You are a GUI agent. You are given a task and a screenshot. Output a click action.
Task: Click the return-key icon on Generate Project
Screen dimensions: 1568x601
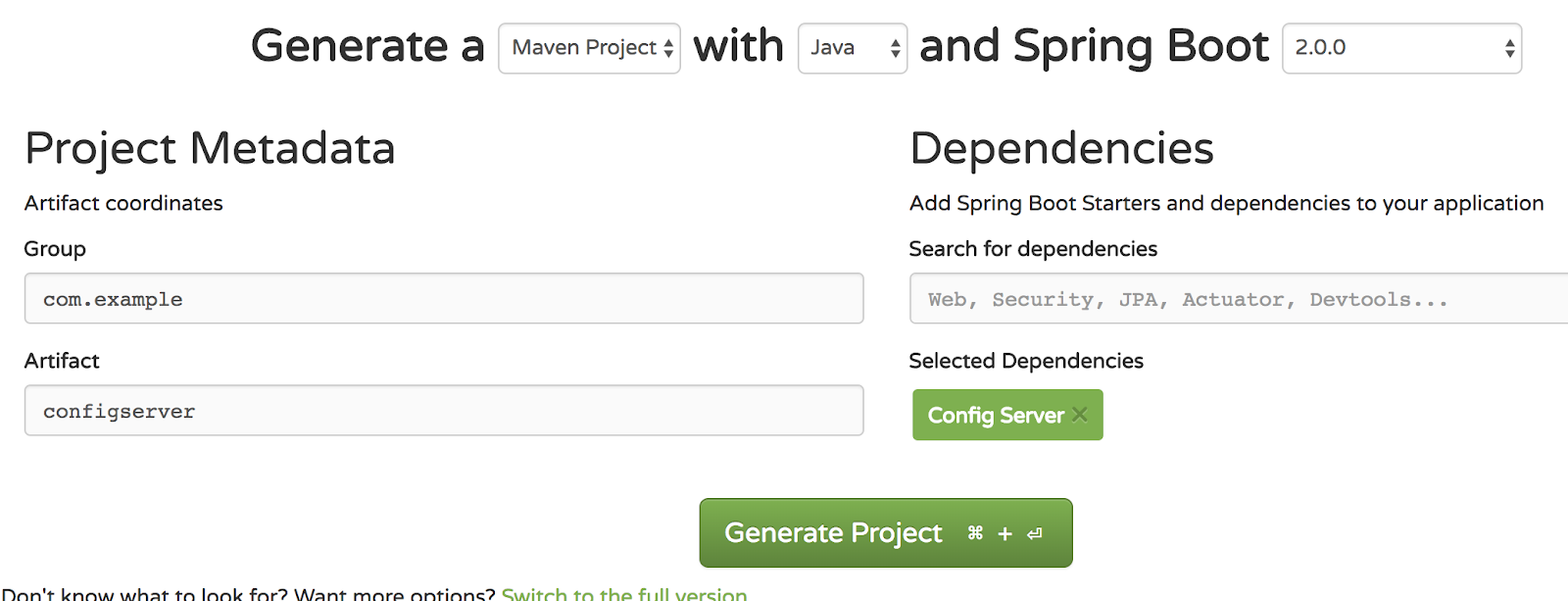tap(1035, 533)
